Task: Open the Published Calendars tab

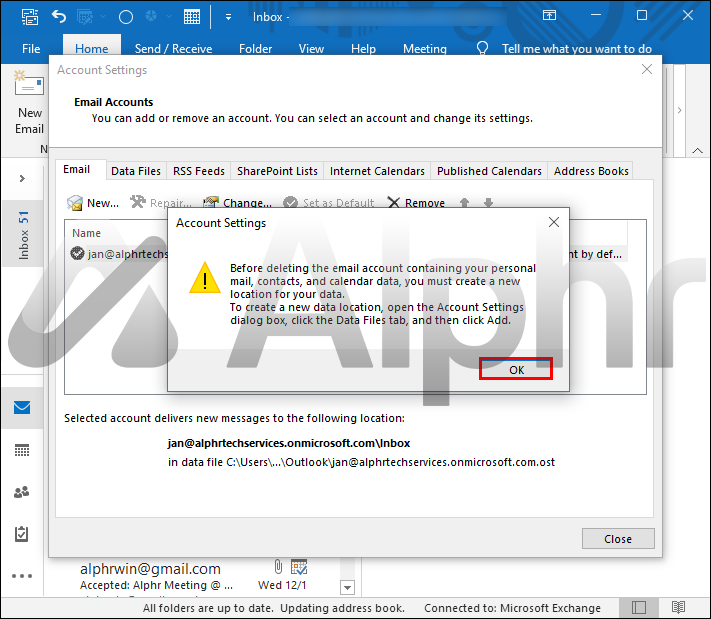Action: [489, 171]
